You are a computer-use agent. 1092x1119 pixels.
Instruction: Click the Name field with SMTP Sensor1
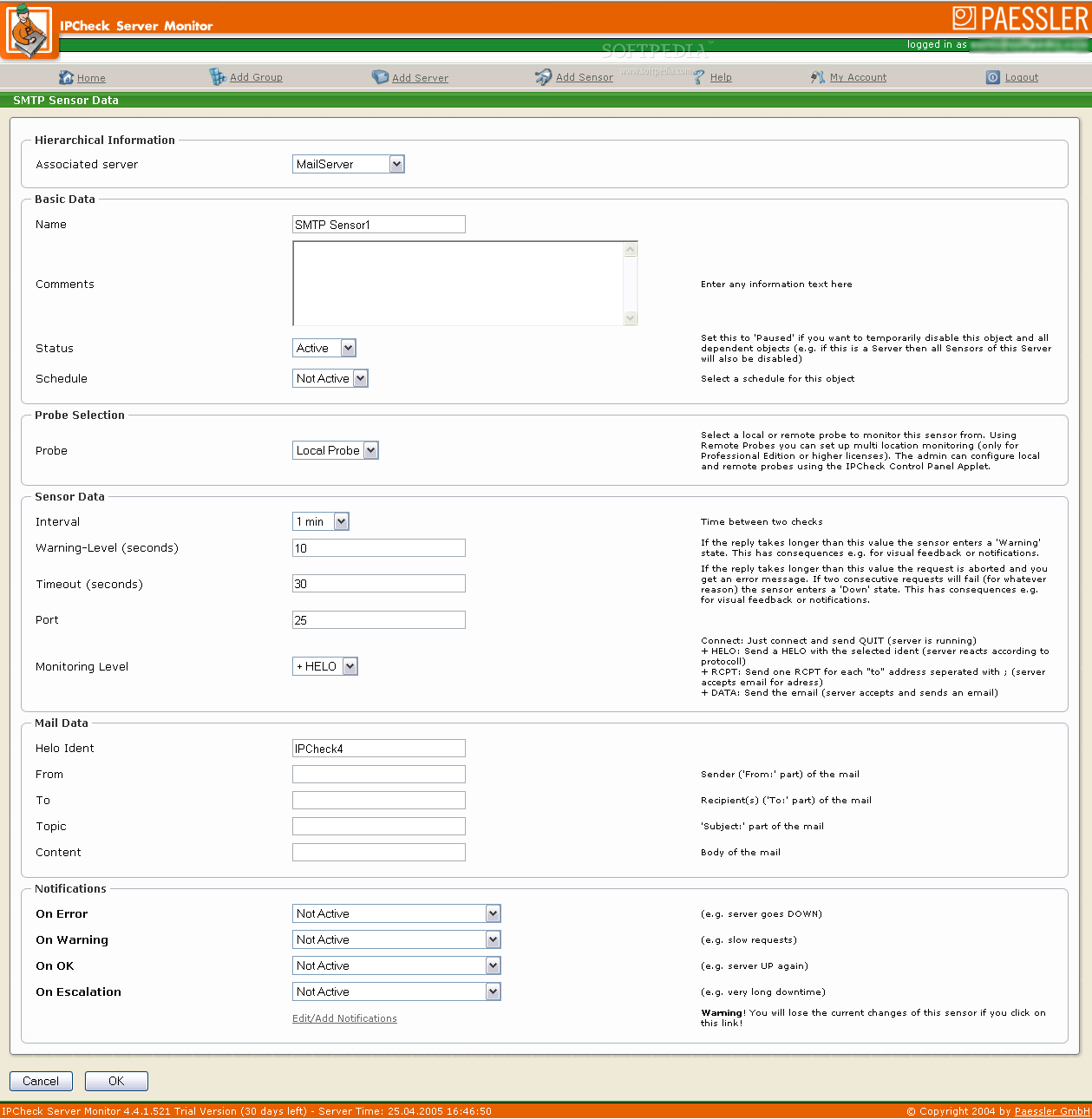(379, 225)
